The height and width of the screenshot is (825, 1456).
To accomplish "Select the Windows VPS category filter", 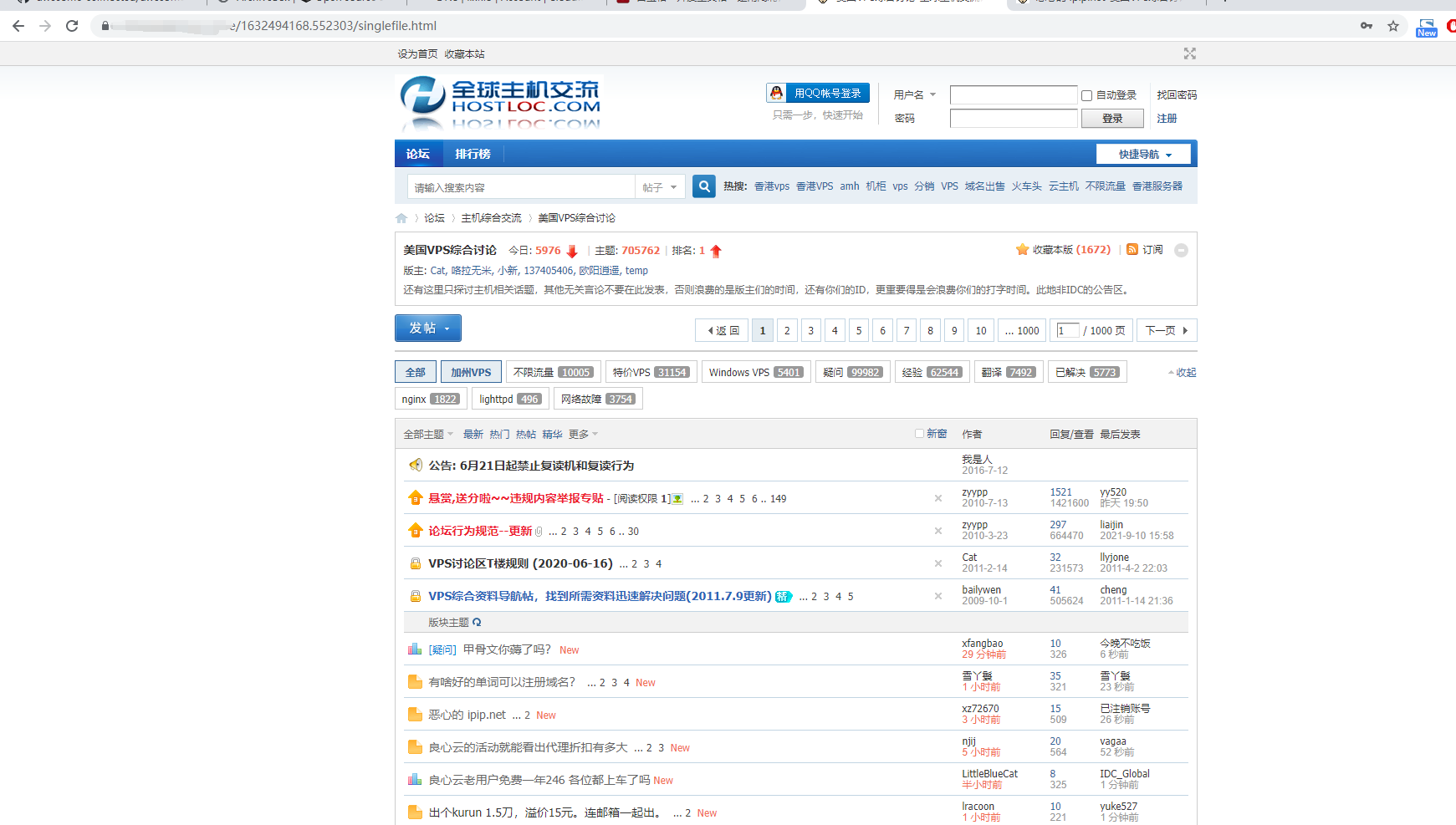I will coord(756,373).
